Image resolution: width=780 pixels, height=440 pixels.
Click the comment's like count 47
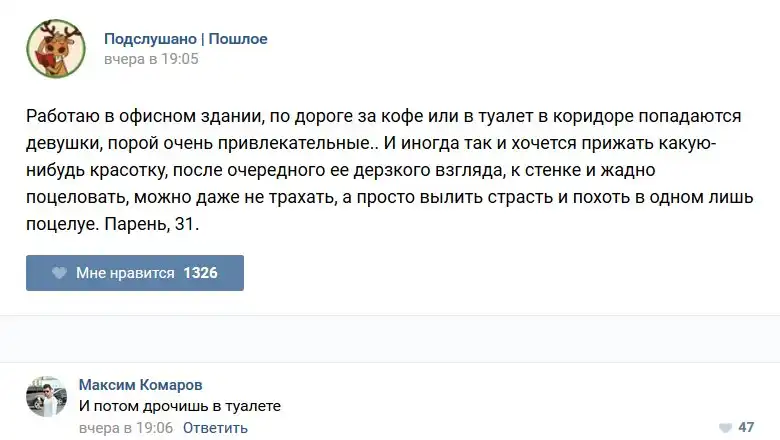746,427
